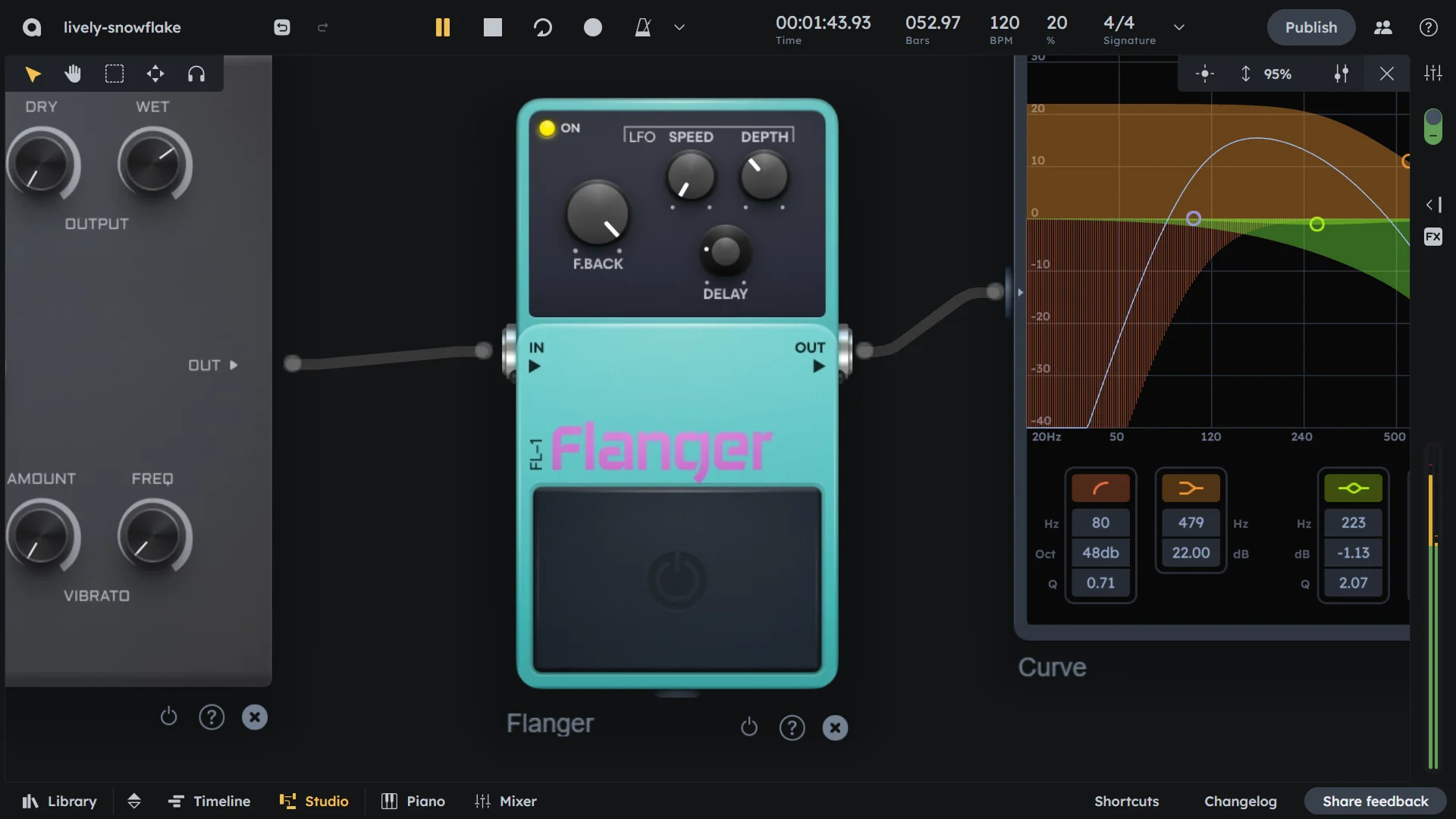Collapse the EQ side panel with the arrow
The height and width of the screenshot is (819, 1456).
(1432, 205)
